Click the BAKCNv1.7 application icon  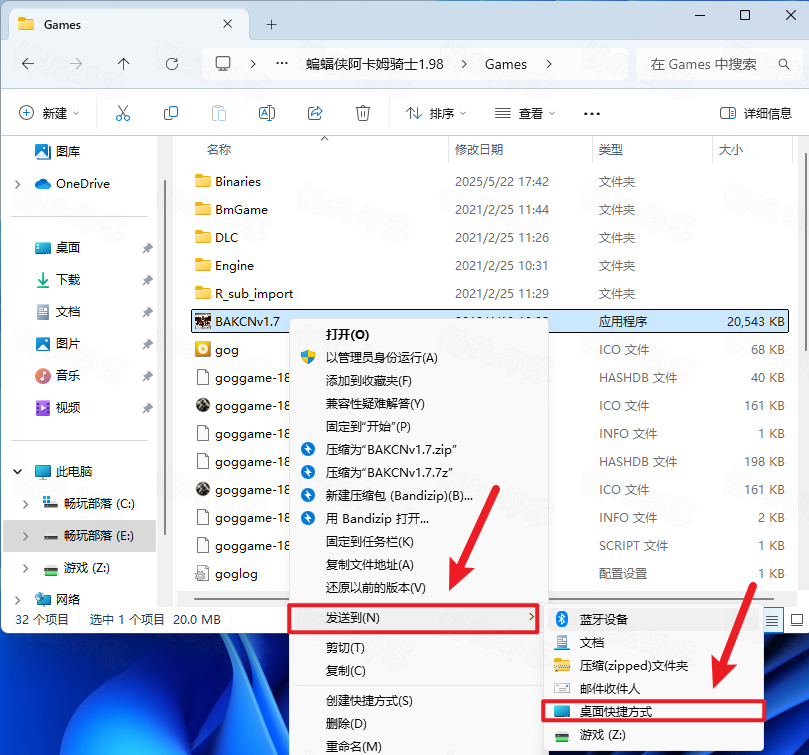pos(203,321)
